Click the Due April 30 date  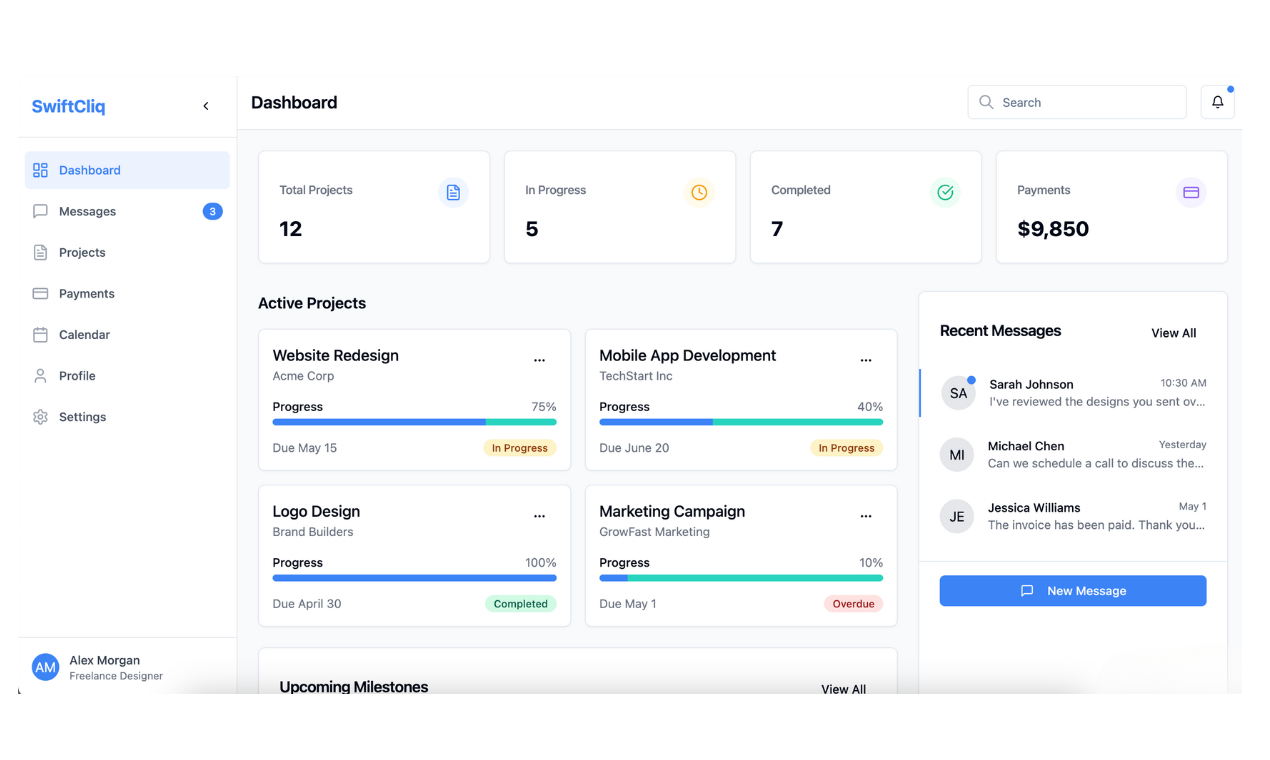[307, 604]
